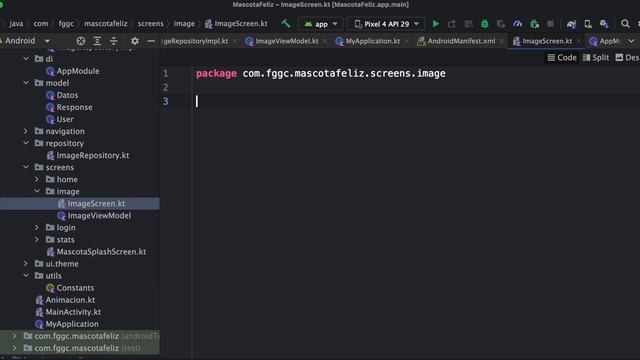The width and height of the screenshot is (640, 360).
Task: Hide the project panel with minus icon
Action: point(151,41)
